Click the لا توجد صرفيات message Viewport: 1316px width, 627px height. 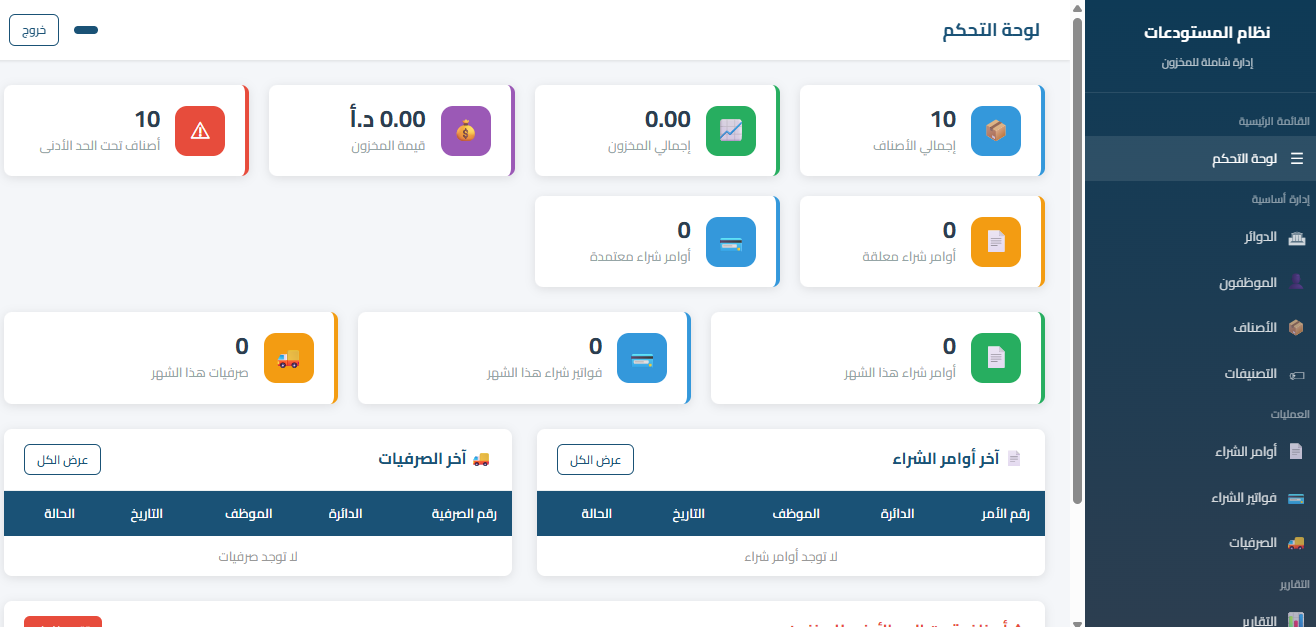point(258,556)
